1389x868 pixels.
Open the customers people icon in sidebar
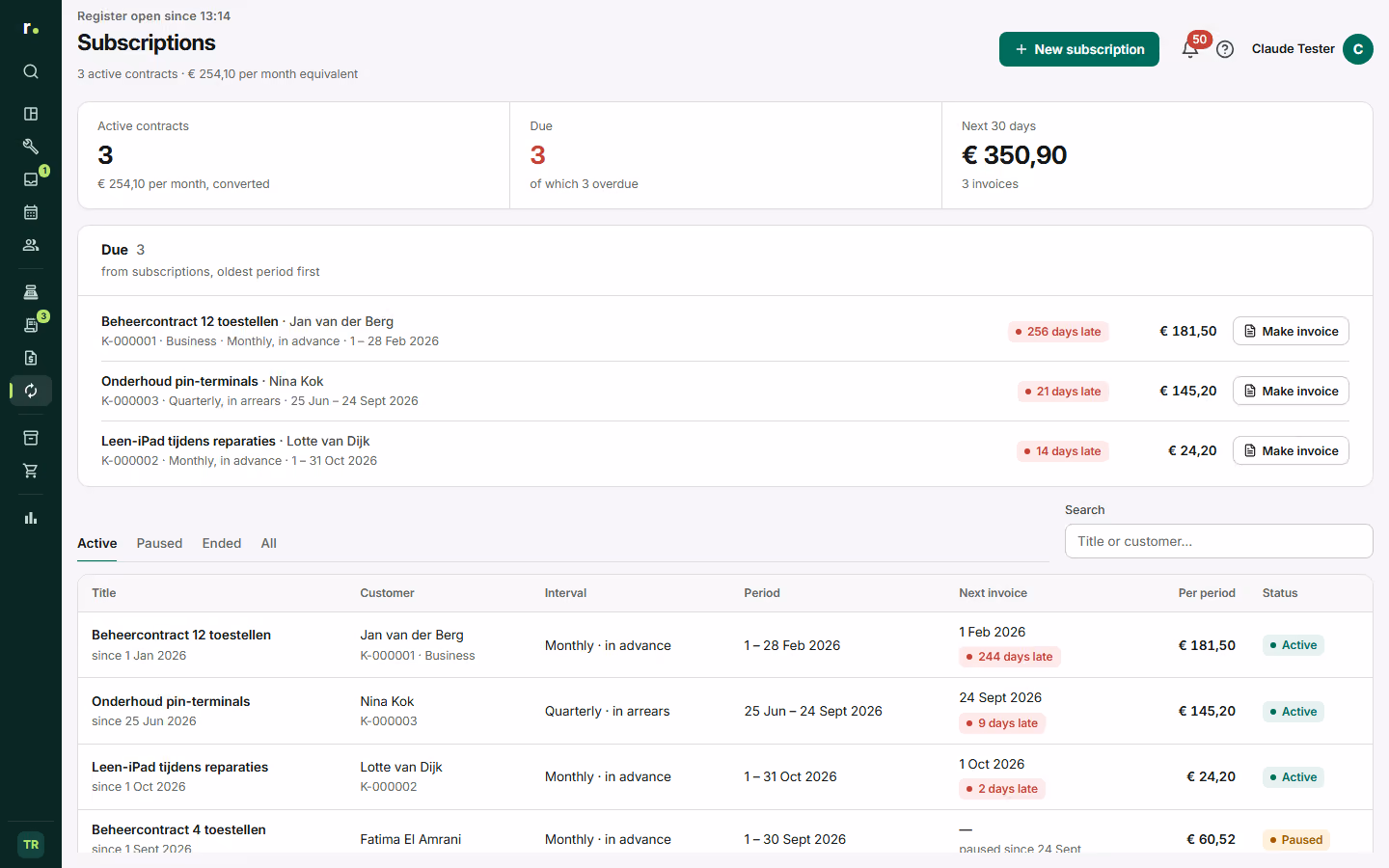point(31,245)
